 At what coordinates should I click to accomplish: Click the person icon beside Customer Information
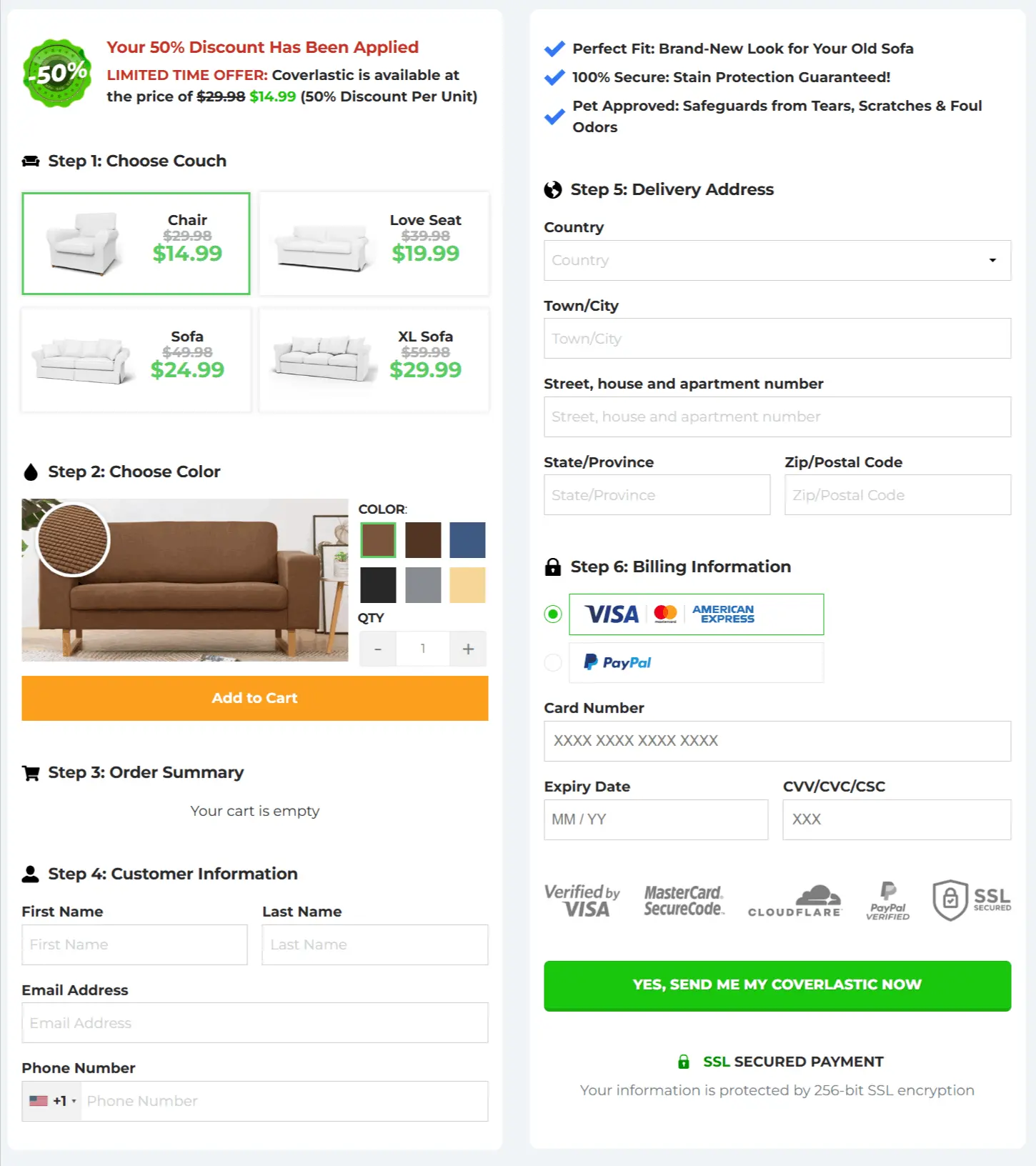click(x=30, y=873)
